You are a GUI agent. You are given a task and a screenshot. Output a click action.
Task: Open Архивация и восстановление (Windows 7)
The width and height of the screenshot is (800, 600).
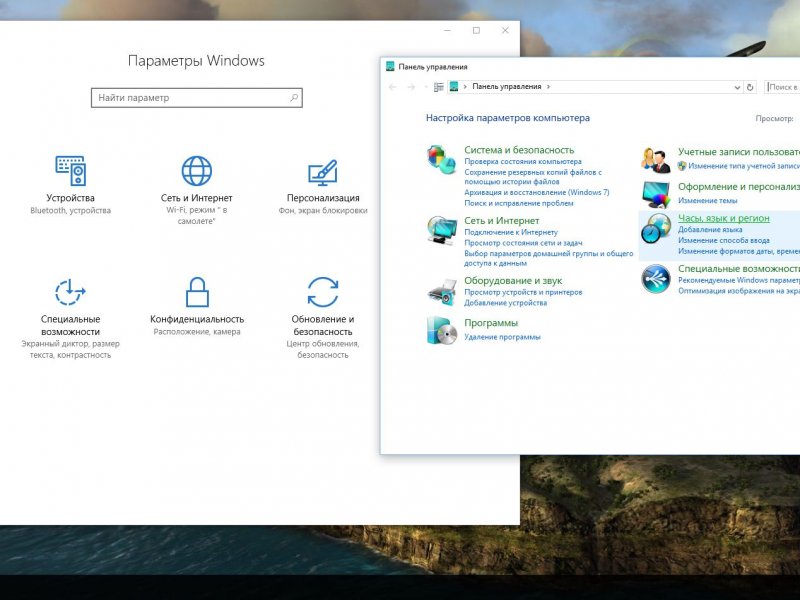point(537,192)
